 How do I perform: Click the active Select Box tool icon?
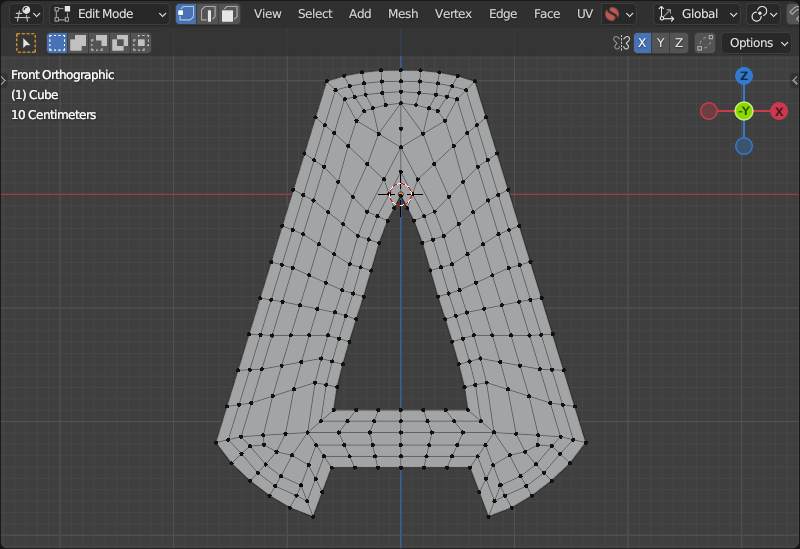26,43
